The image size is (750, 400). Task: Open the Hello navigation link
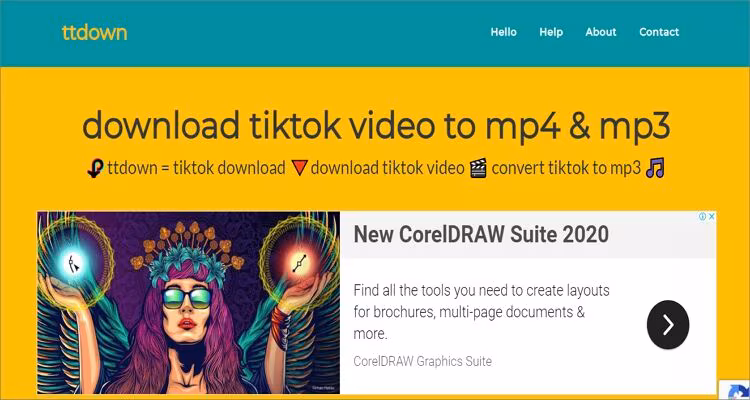coord(503,32)
